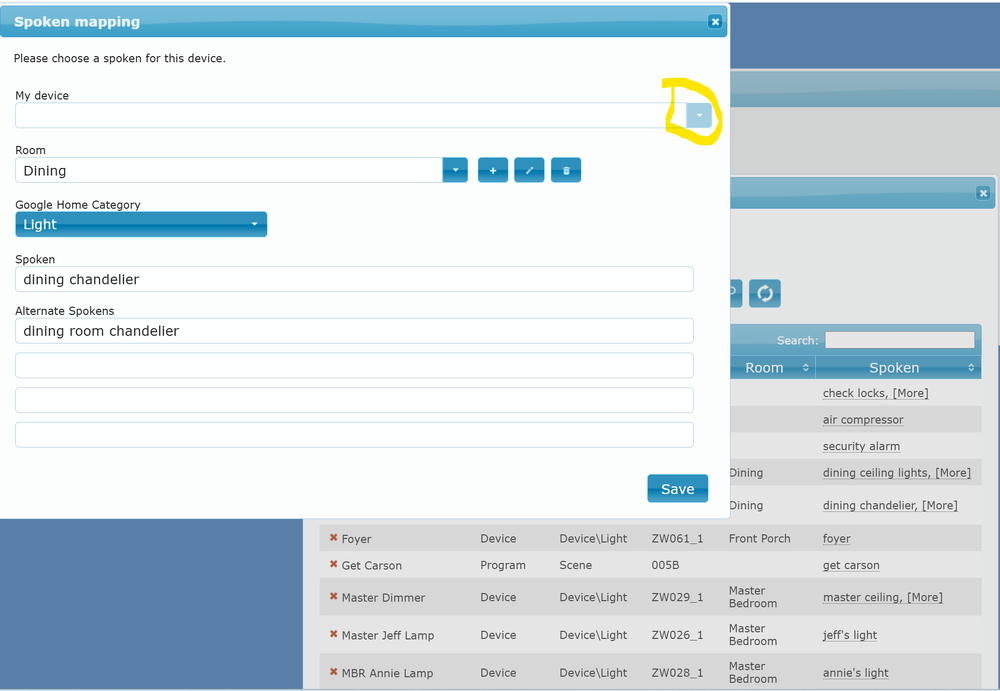Screen dimensions: 1000x691
Task: Edit the selected room with pencil button
Action: point(529,170)
